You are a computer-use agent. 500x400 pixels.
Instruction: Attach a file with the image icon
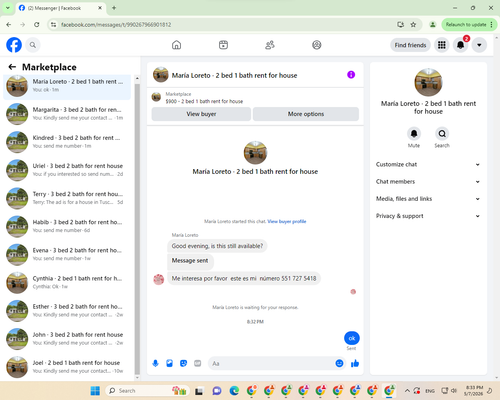point(169,363)
